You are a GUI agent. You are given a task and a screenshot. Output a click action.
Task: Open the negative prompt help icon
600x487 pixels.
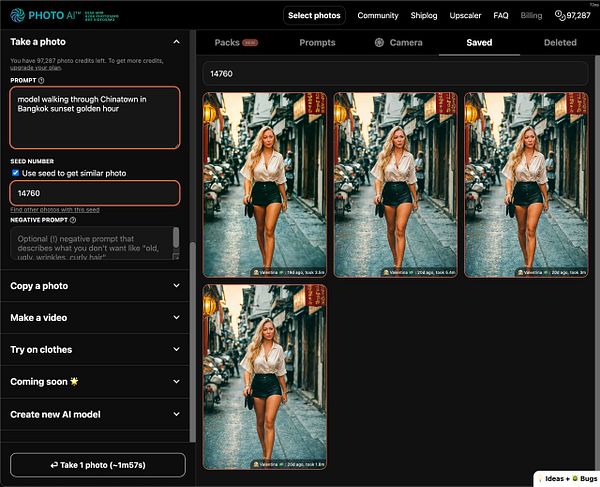[73, 220]
